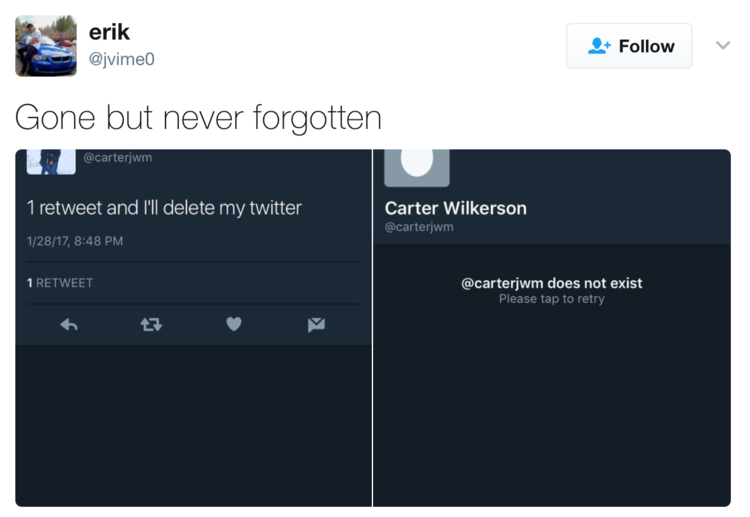Click the 1/28/17, 8:48 PM timestamp
Viewport: 750px width, 517px height.
coord(75,241)
